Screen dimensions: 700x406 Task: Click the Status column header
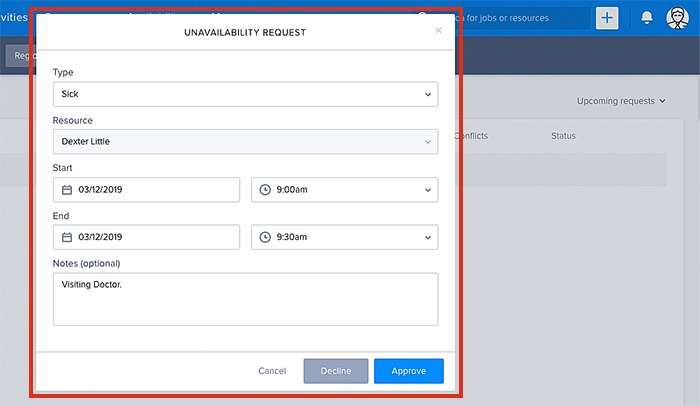click(x=563, y=136)
